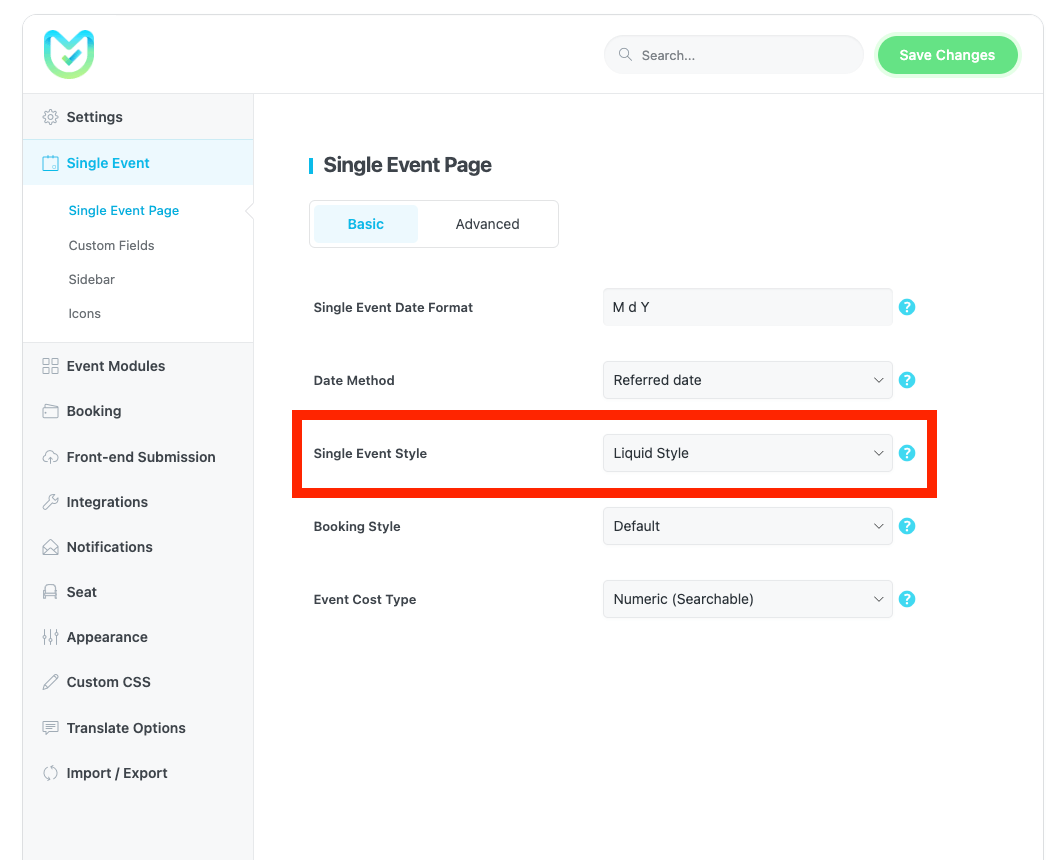This screenshot has height=860, width=1059.
Task: Open Custom Fields submenu link
Action: (111, 245)
